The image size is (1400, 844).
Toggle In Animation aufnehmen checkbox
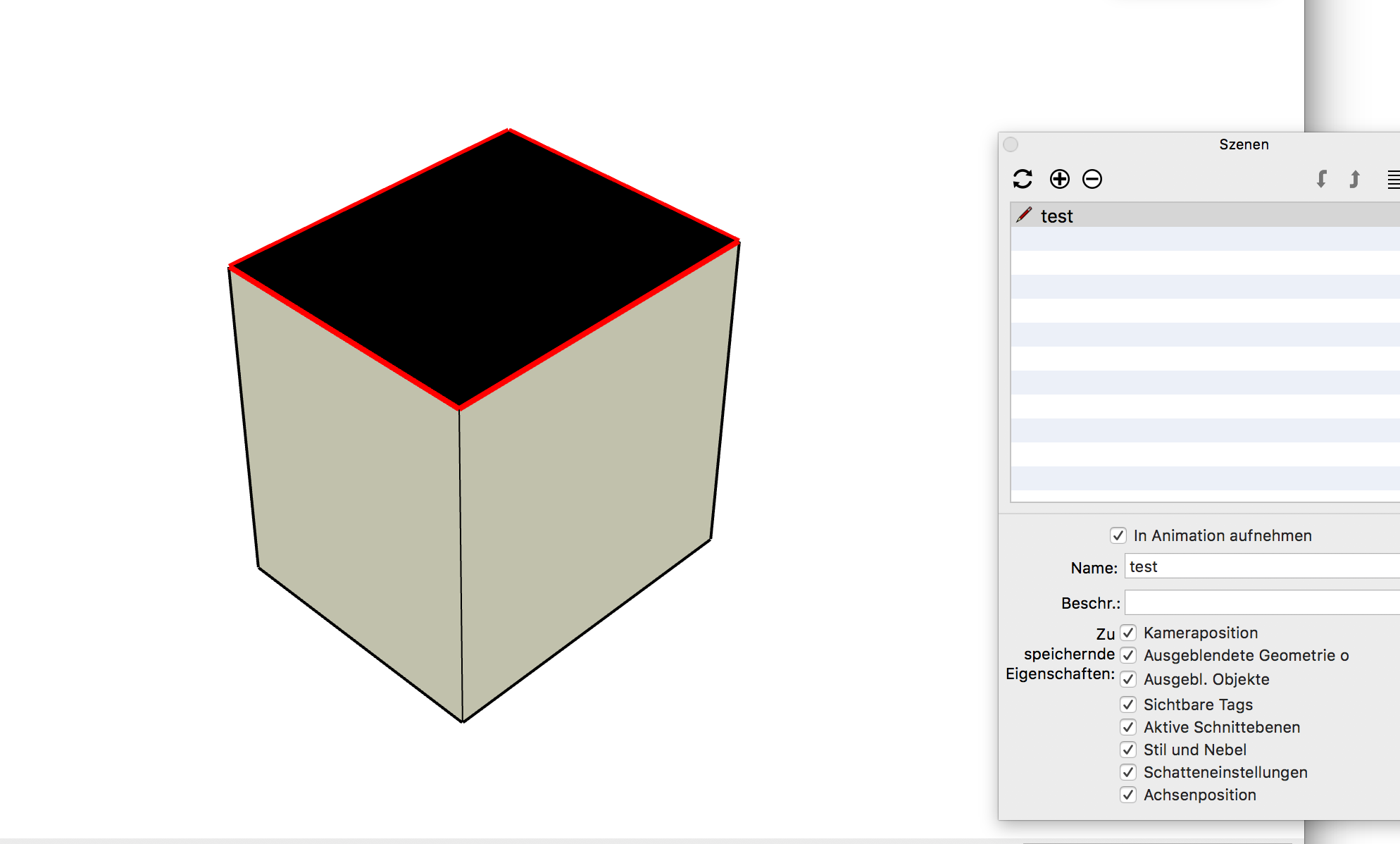point(1118,535)
